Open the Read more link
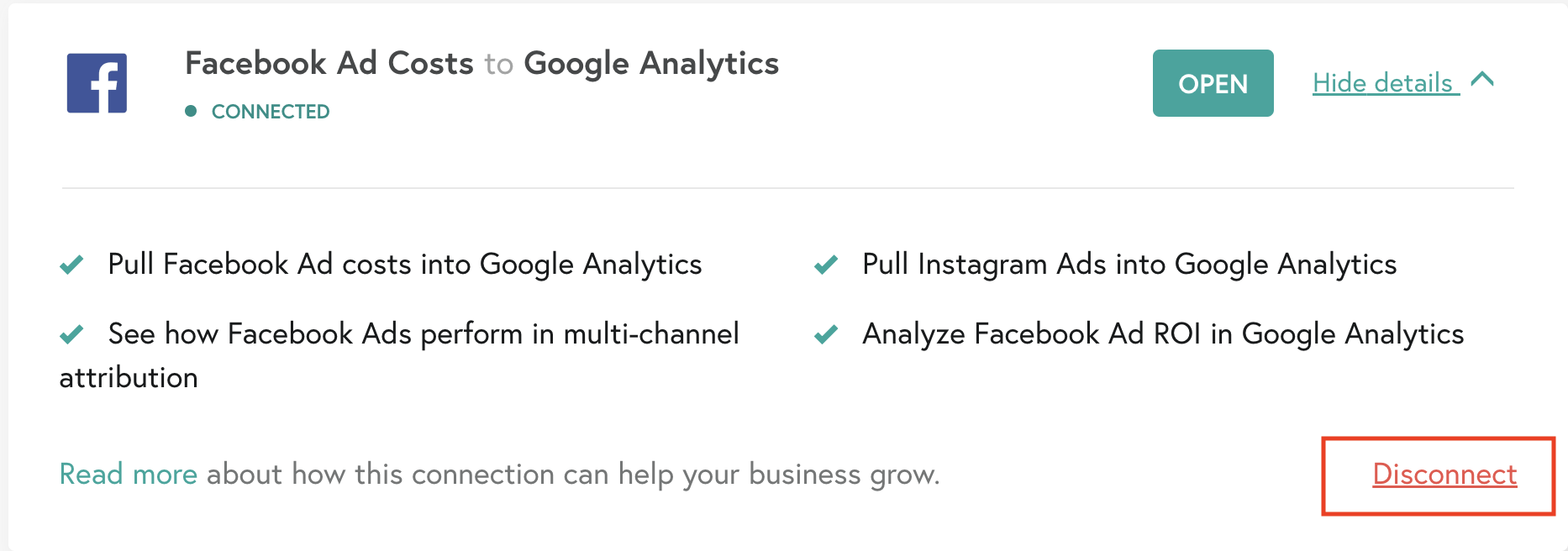Viewport: 1568px width, 551px height. click(128, 475)
